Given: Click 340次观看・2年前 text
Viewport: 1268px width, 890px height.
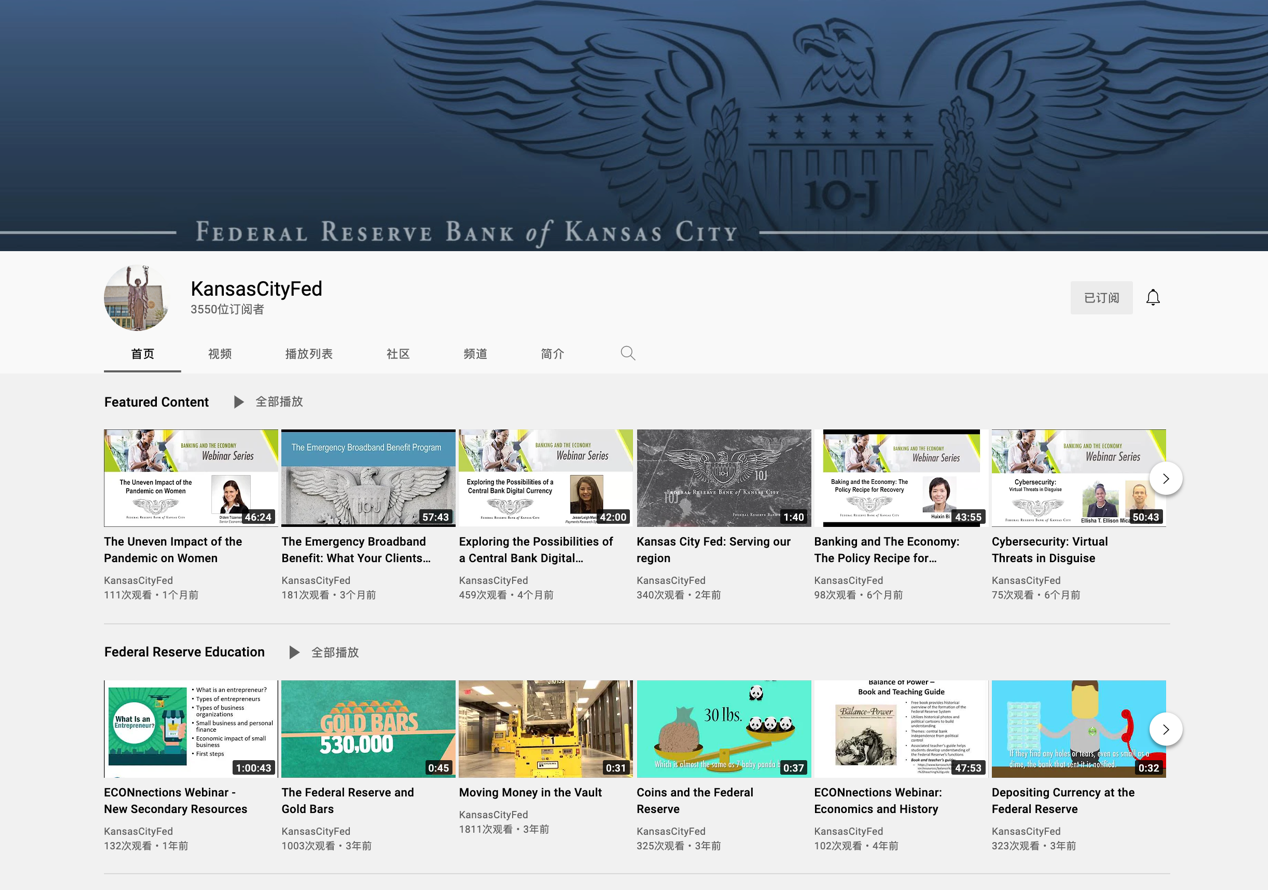Looking at the screenshot, I should coord(678,595).
